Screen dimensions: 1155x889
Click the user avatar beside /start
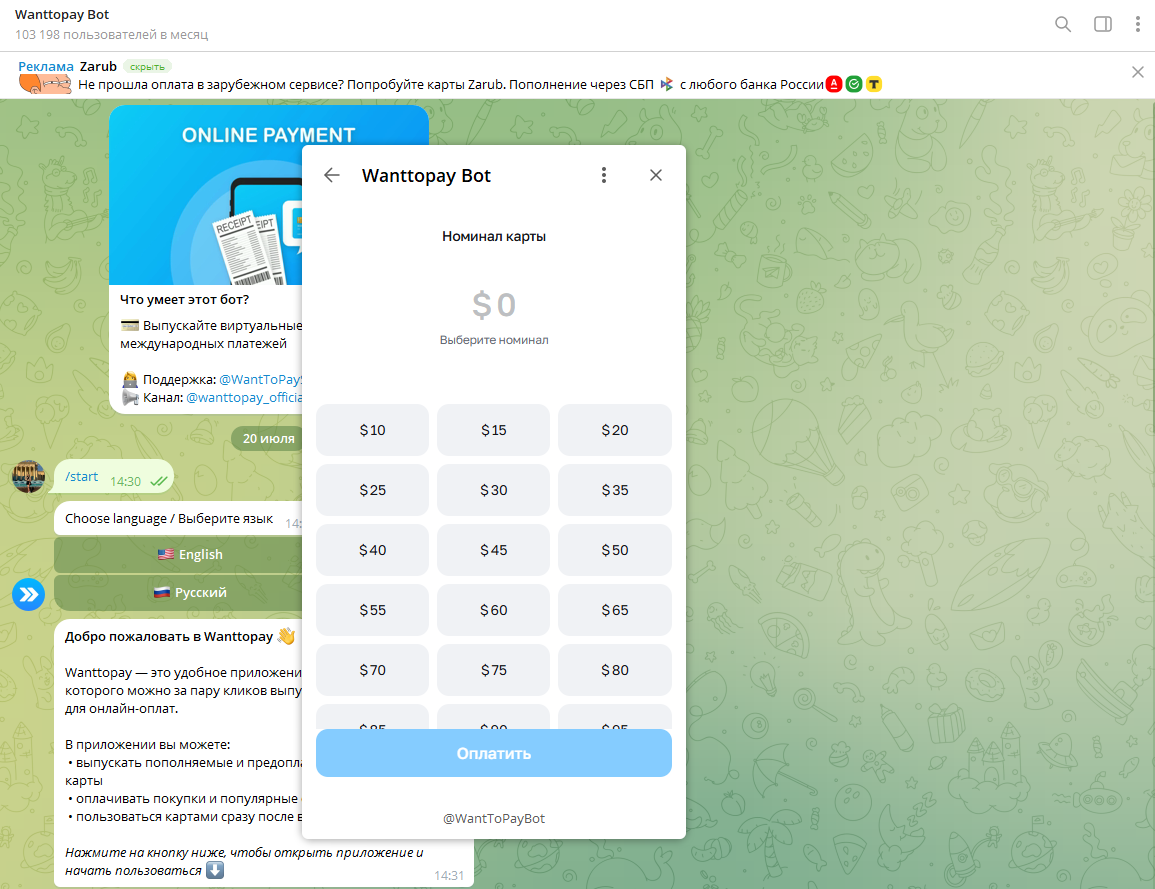click(29, 477)
